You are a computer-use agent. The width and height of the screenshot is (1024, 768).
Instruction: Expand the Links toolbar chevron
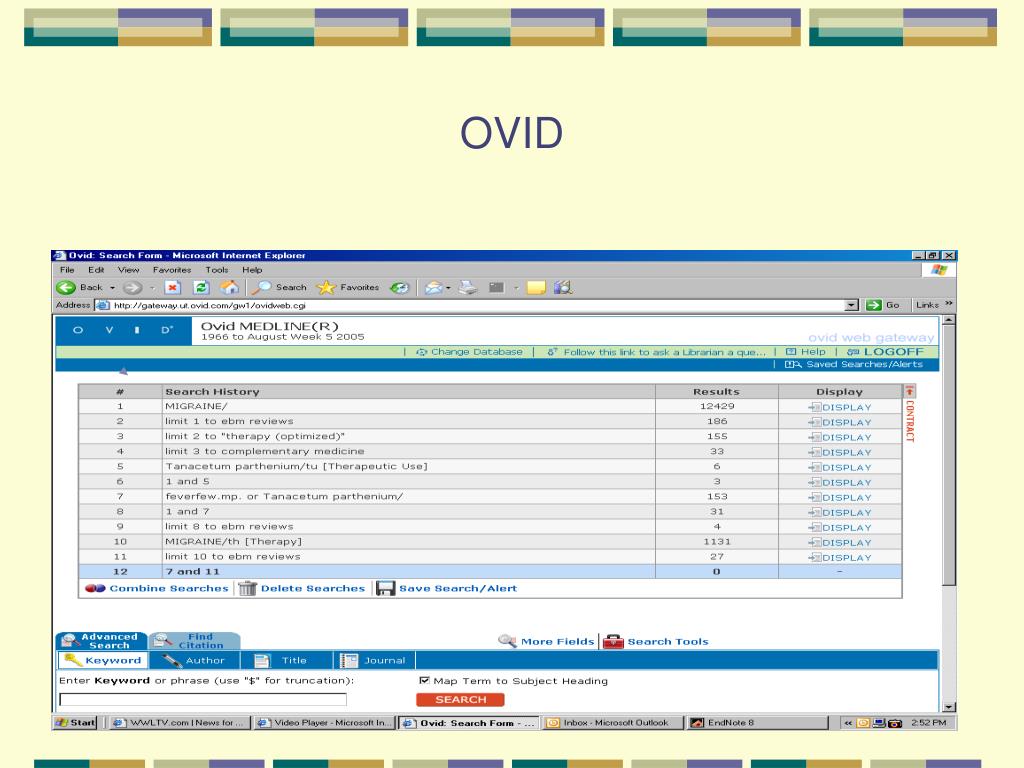point(948,304)
